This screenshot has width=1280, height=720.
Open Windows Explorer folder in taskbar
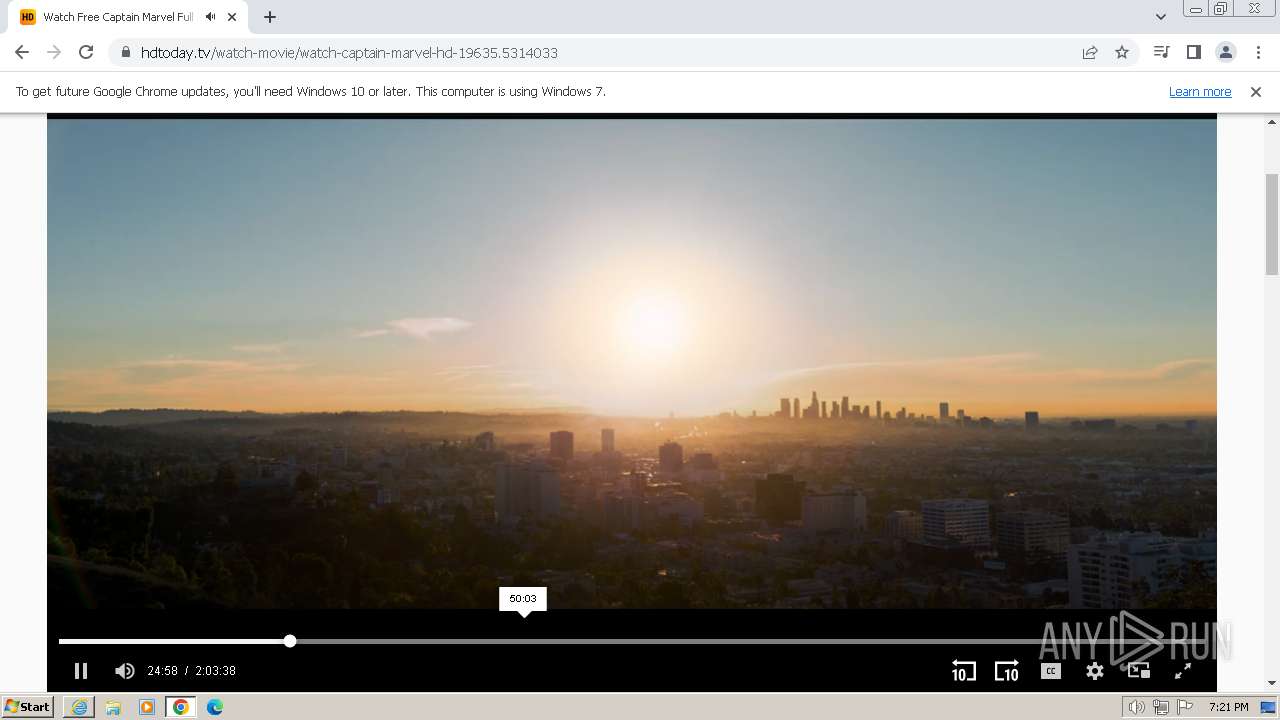pos(113,707)
